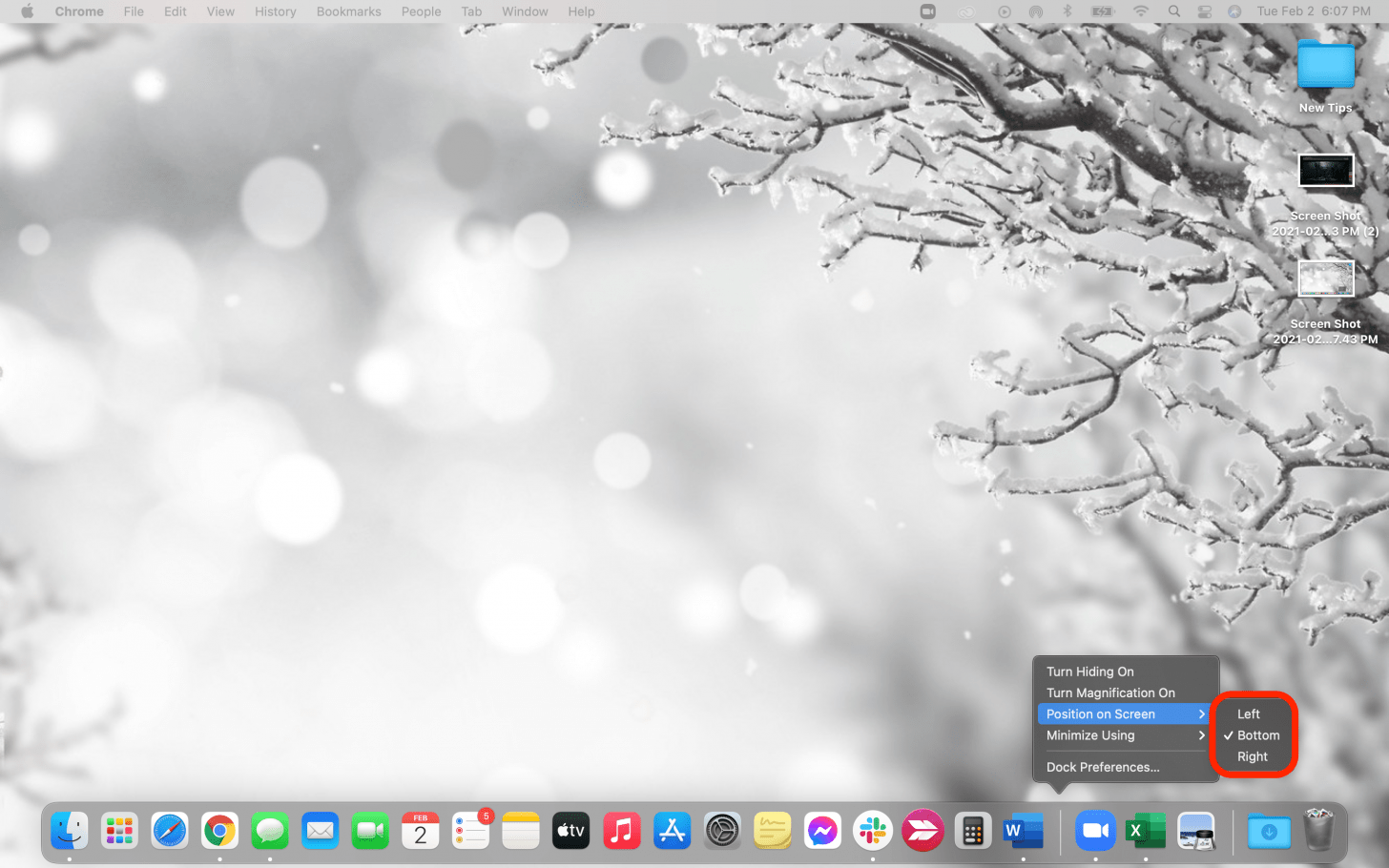Image resolution: width=1389 pixels, height=868 pixels.
Task: Enable Dock magnification
Action: 1109,692
